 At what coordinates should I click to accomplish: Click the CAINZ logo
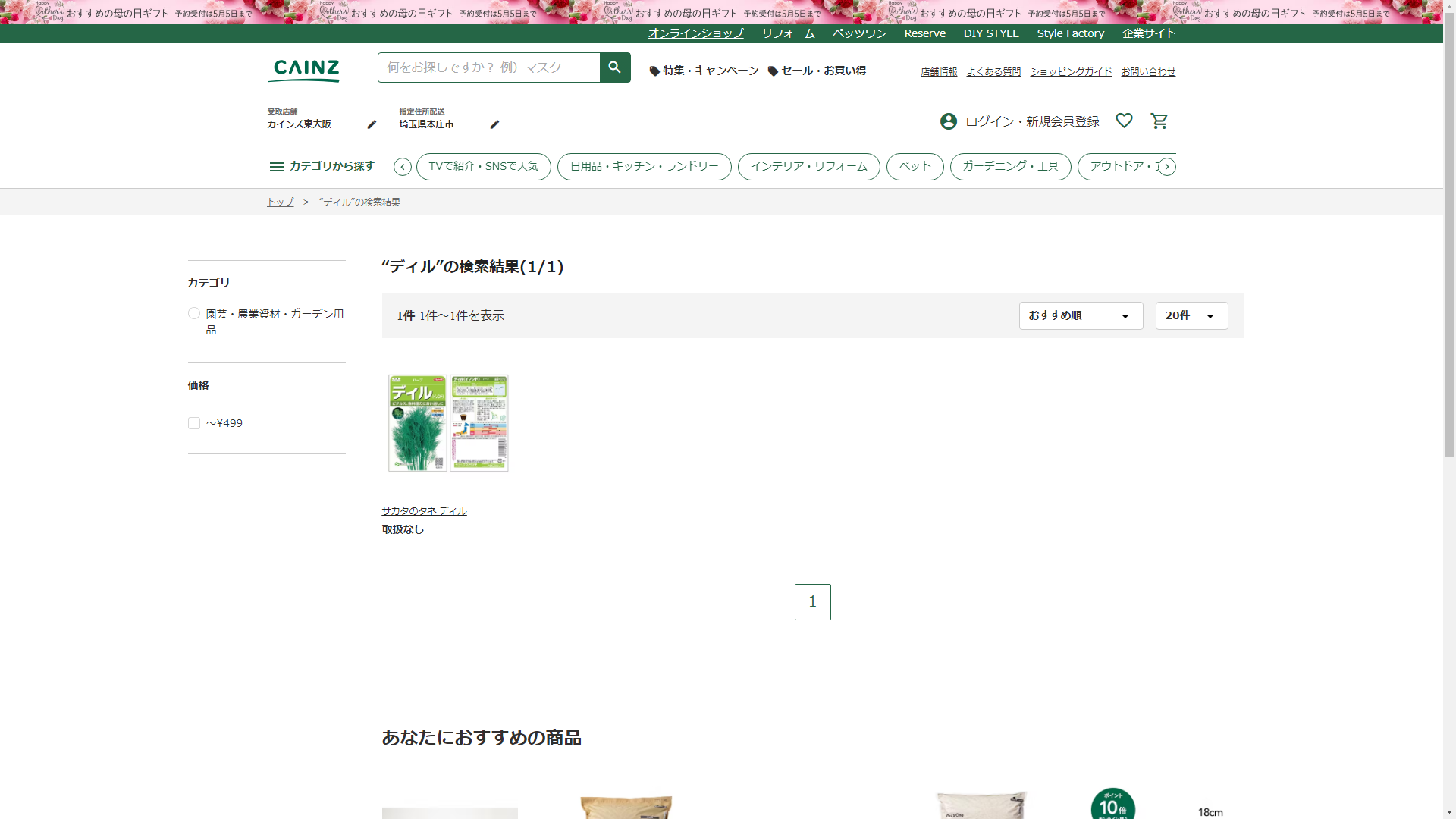tap(305, 70)
